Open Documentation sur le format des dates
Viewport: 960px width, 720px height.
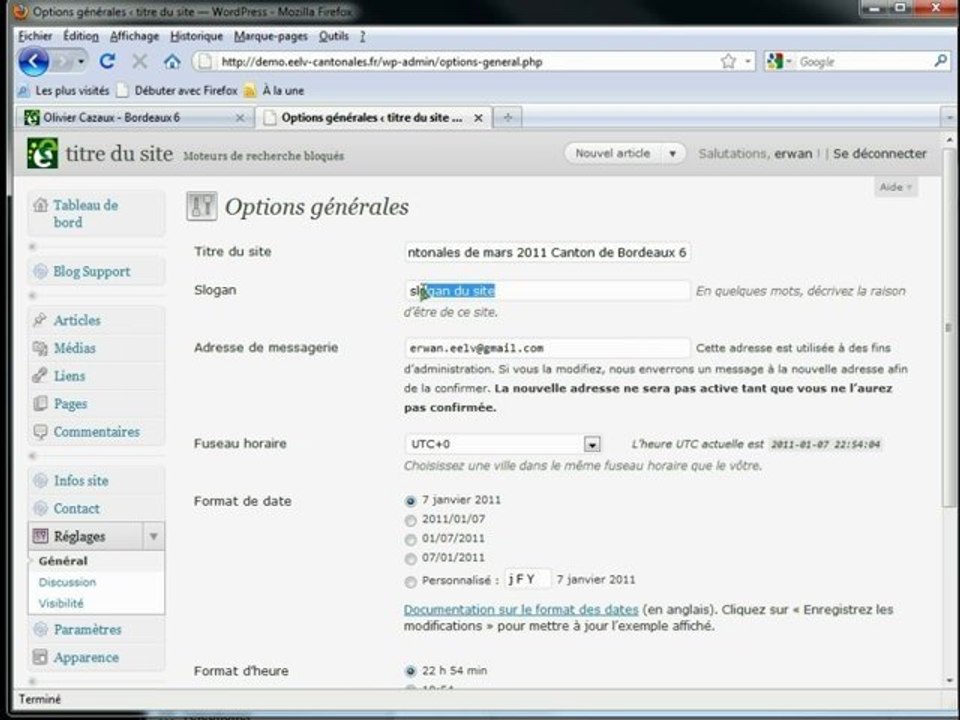click(521, 610)
